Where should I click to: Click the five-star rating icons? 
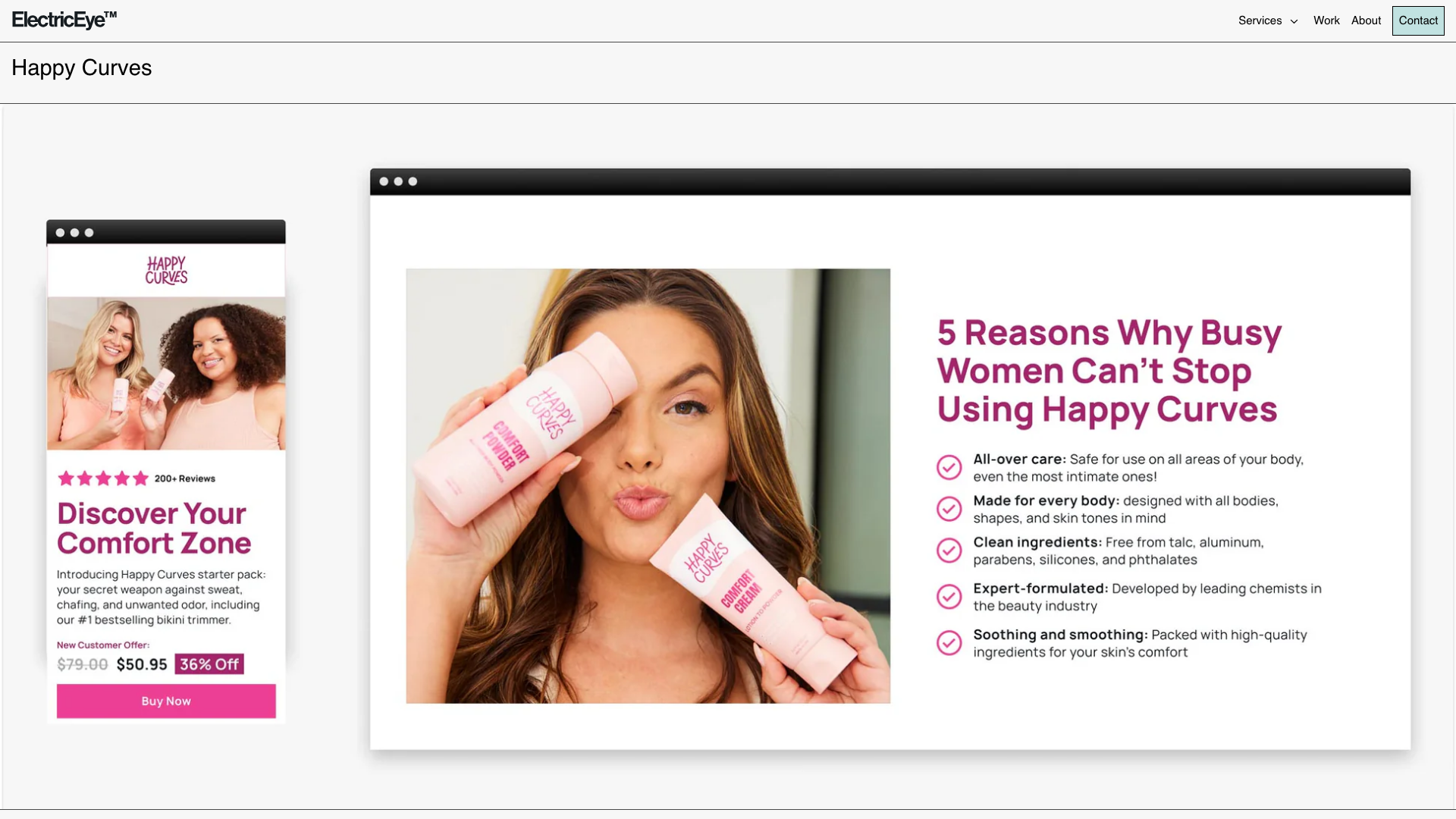click(x=103, y=479)
